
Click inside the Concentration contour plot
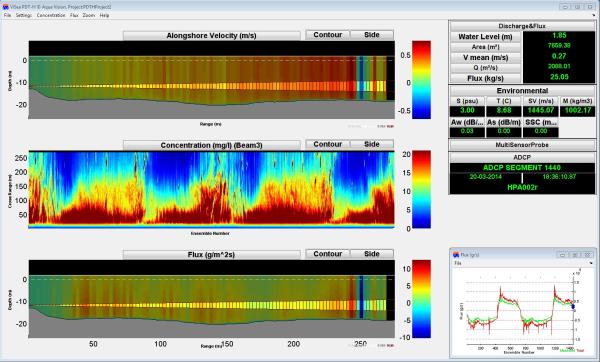pos(212,190)
